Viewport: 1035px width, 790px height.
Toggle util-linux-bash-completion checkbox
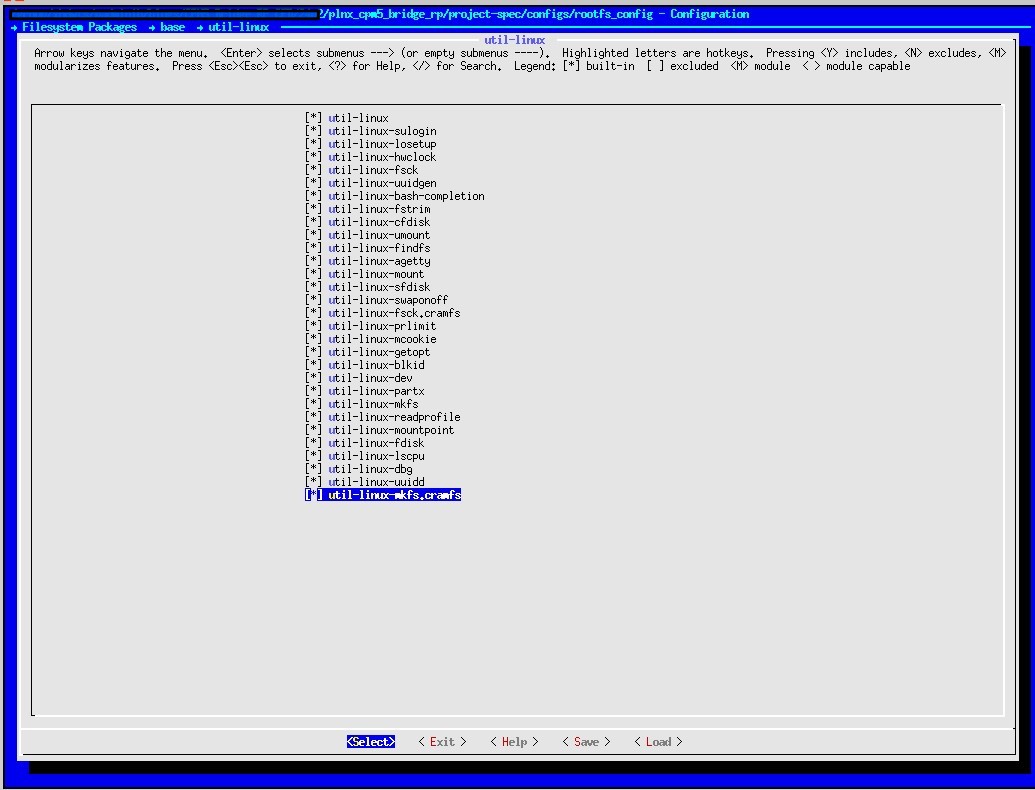tap(314, 196)
